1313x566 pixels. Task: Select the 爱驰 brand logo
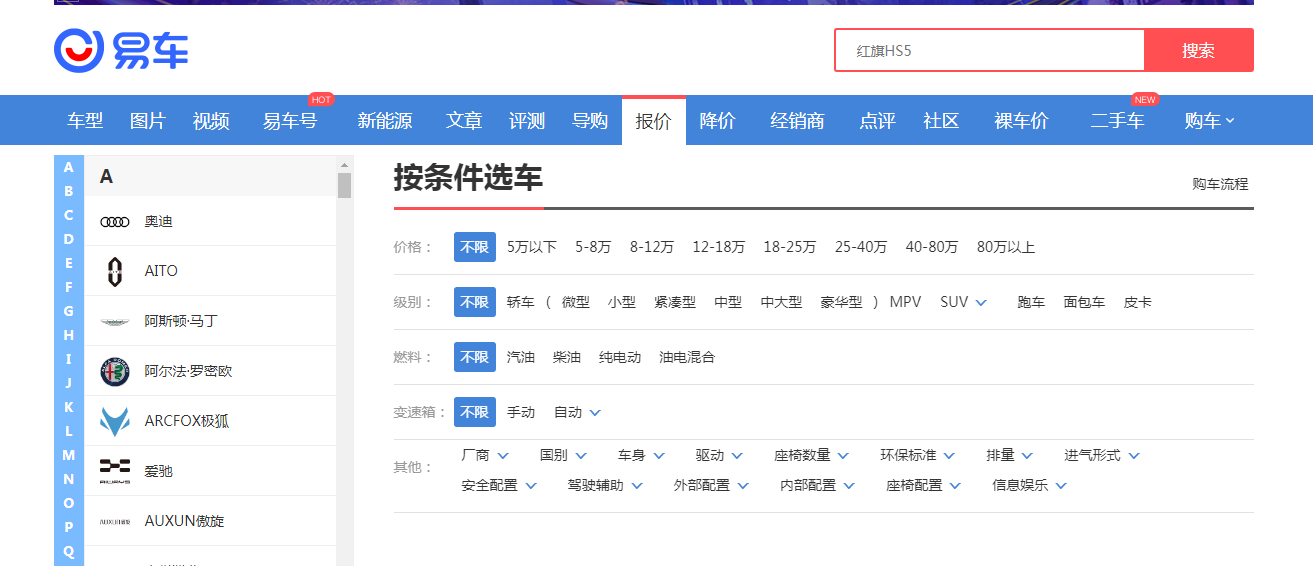(x=115, y=471)
